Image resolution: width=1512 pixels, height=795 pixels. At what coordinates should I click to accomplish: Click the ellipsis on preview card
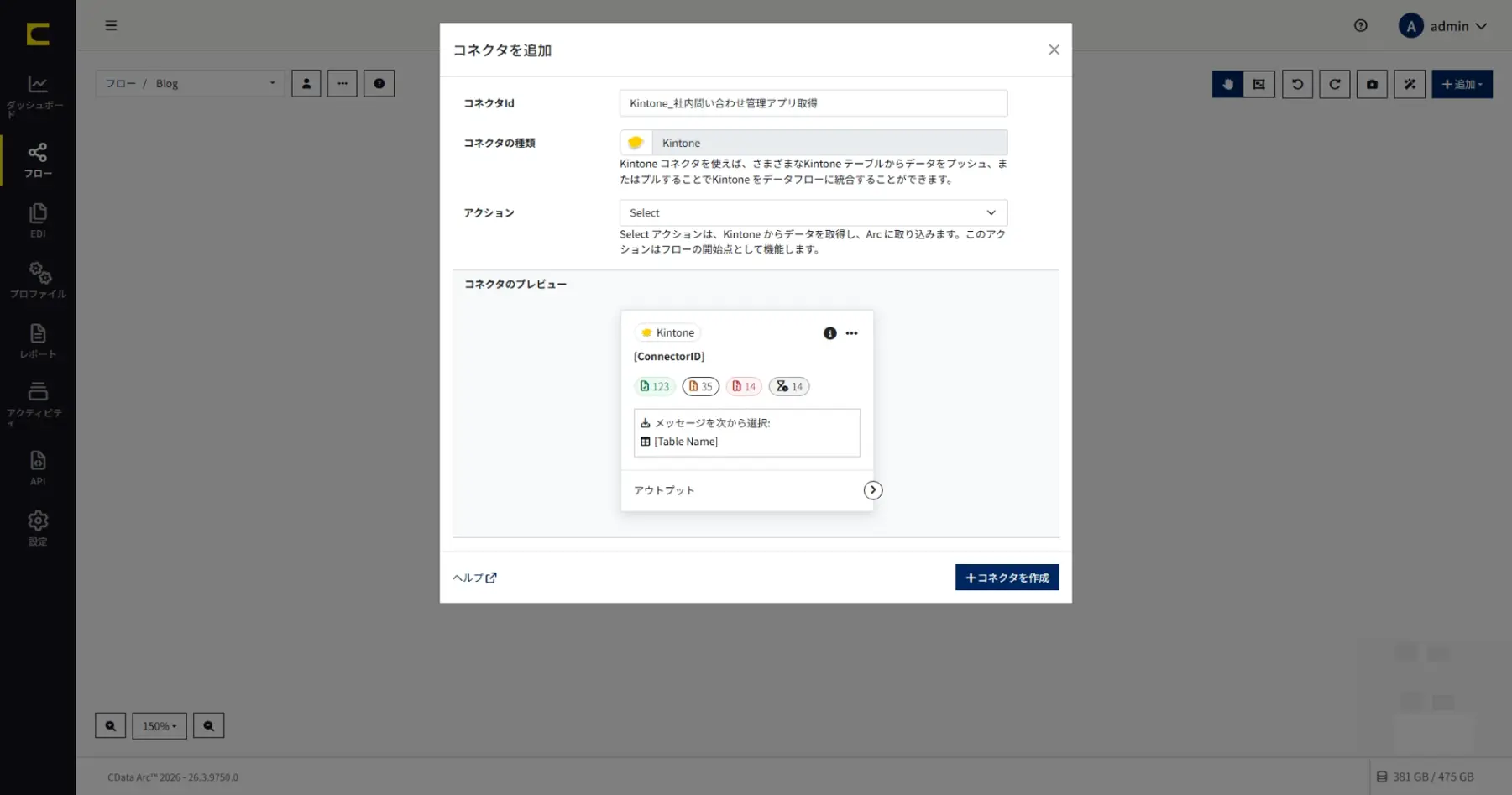coord(852,333)
